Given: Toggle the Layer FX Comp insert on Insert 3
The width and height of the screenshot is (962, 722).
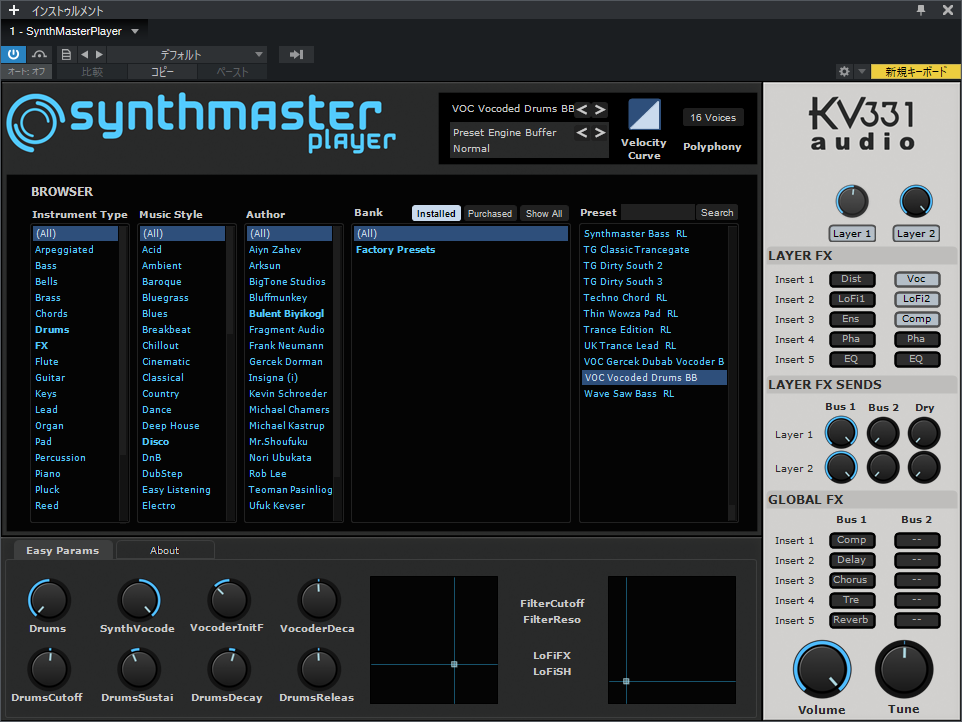Looking at the screenshot, I should point(917,319).
